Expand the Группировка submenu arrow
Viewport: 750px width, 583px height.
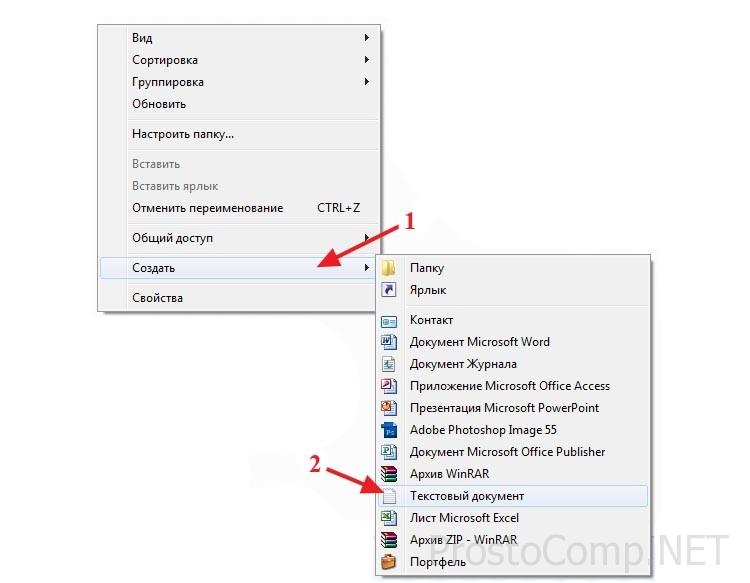(366, 82)
